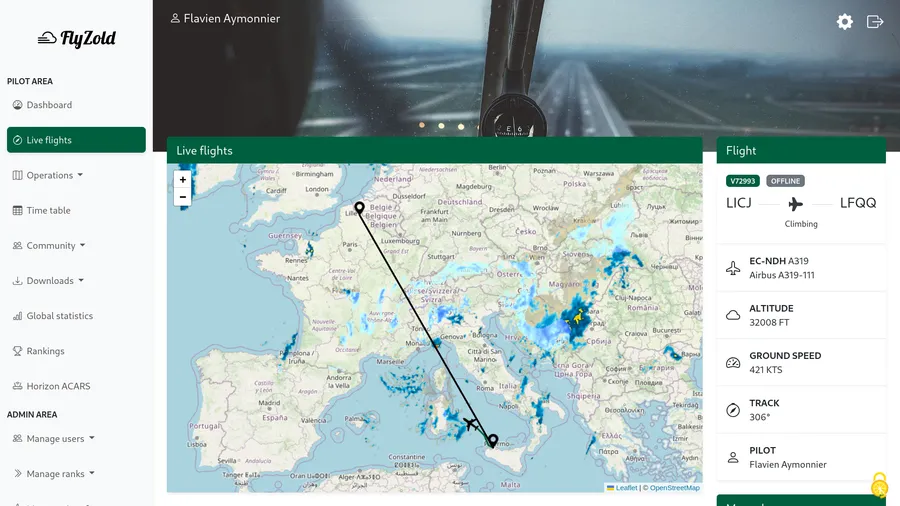Zoom in on the live flights map

[x=182, y=180]
